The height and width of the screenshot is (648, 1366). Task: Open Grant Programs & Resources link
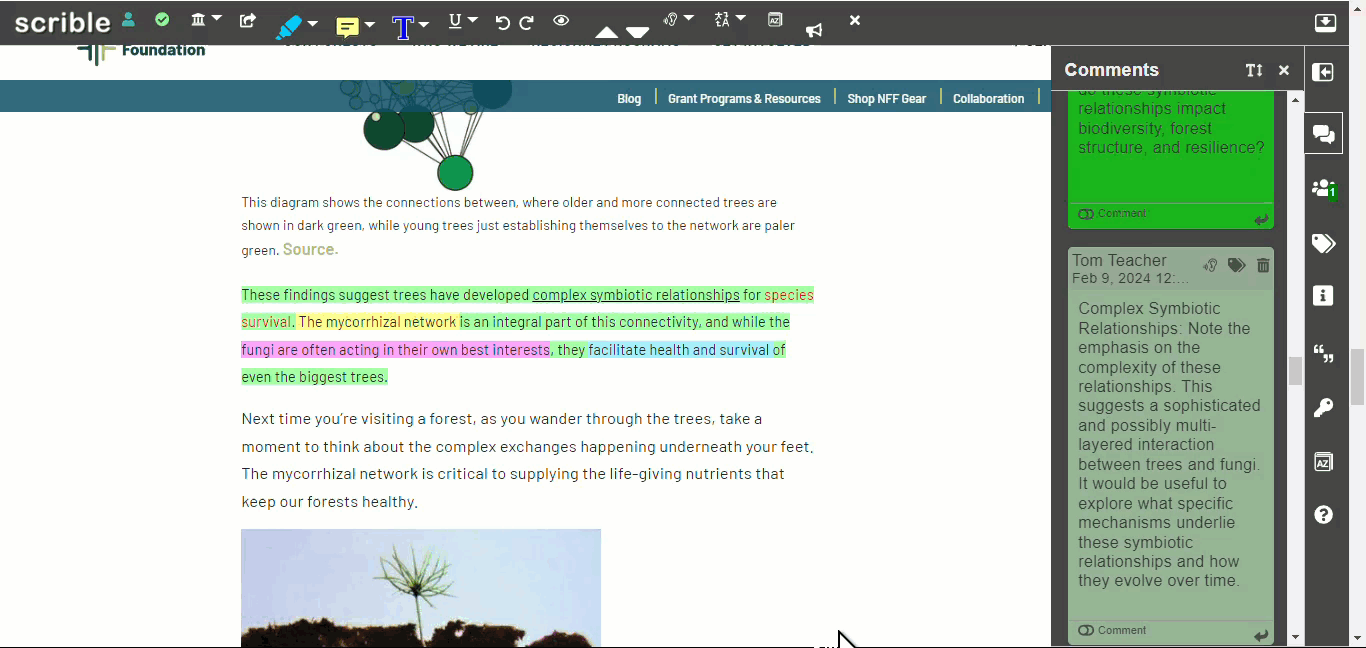pyautogui.click(x=744, y=98)
